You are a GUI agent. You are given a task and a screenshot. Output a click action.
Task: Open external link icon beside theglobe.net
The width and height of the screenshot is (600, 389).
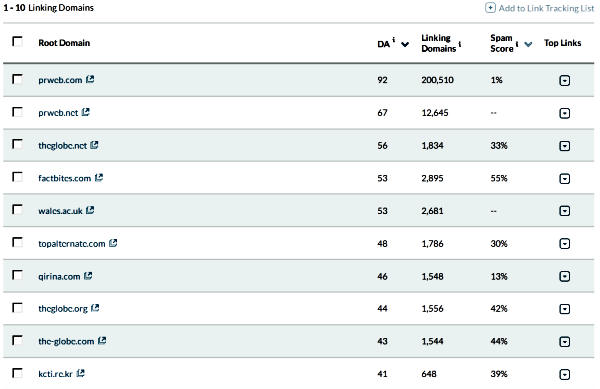pos(94,145)
